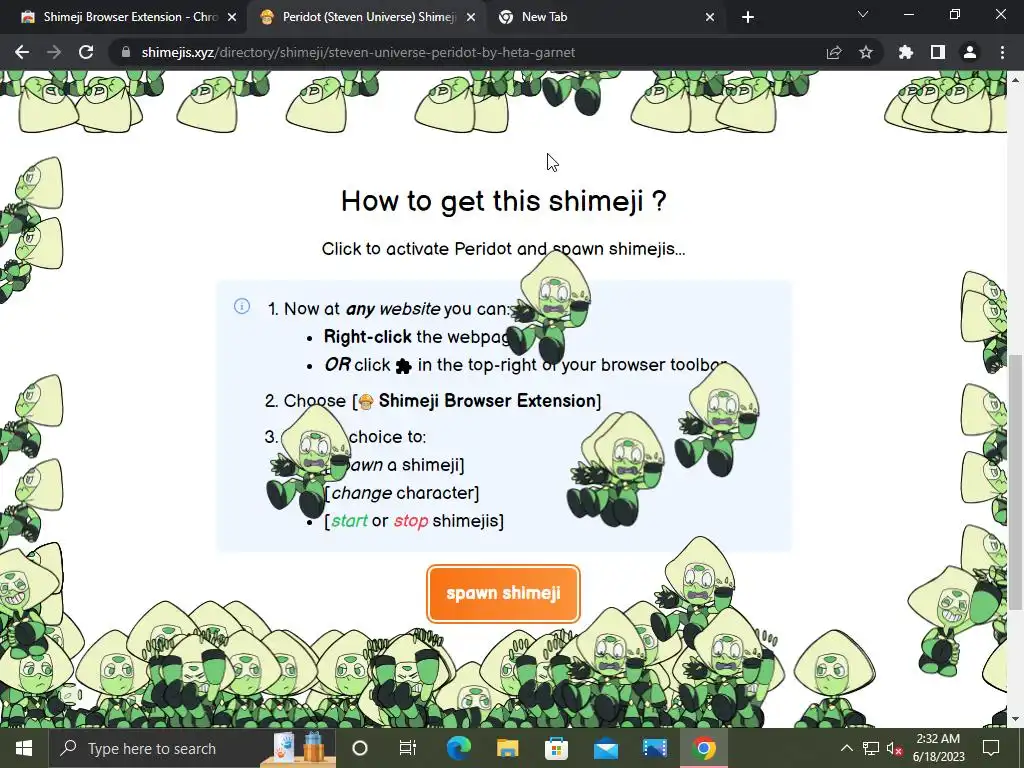Click the page vertical scrollbar thumb

1016,482
